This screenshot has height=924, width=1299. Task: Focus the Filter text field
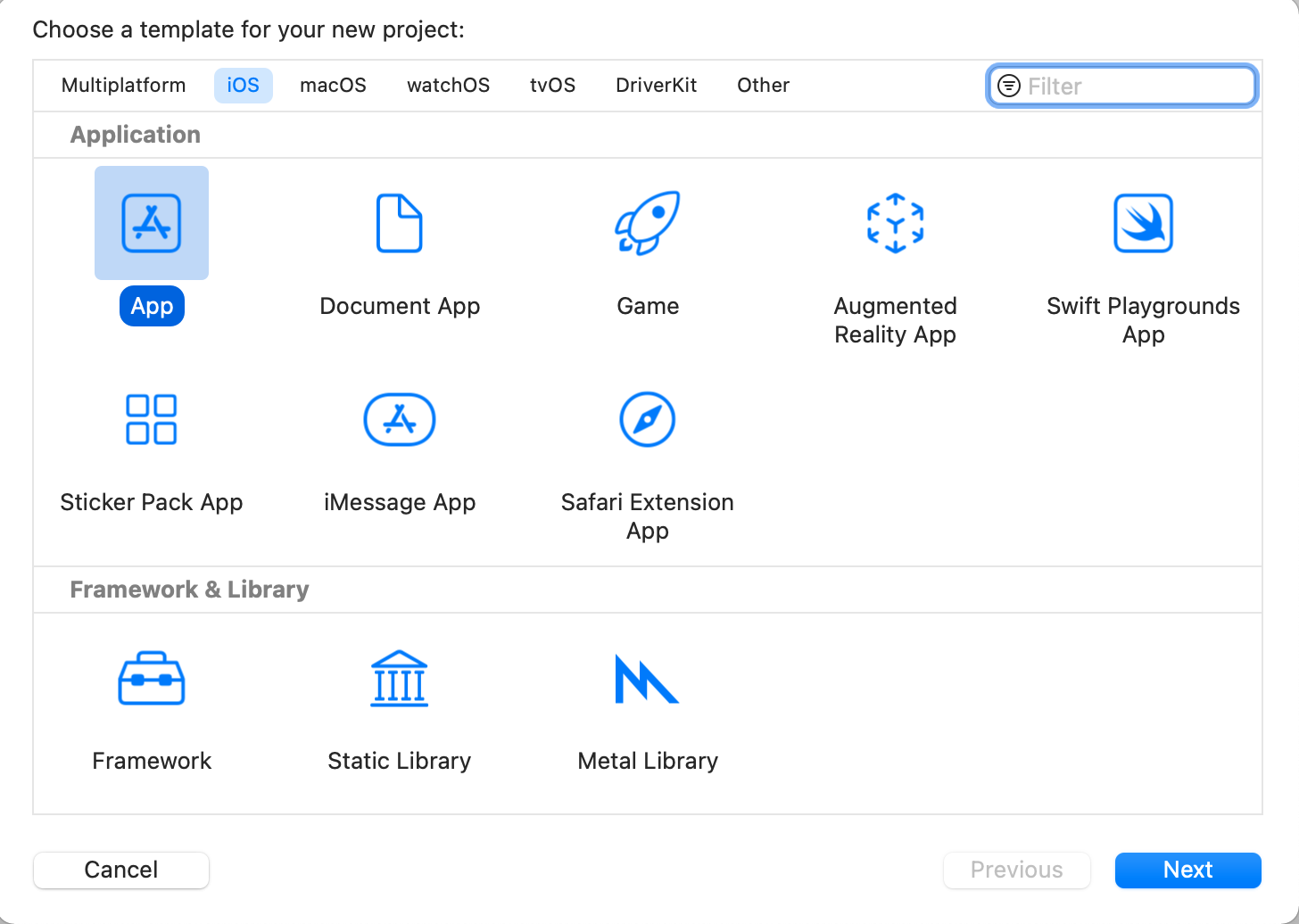click(1123, 86)
